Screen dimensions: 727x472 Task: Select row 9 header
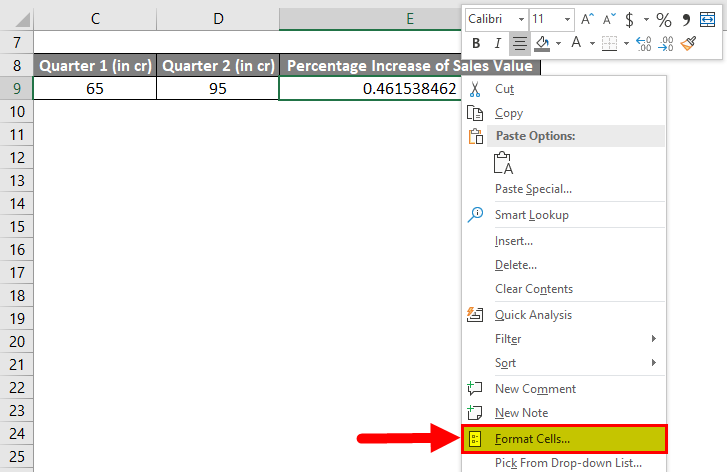(17, 88)
